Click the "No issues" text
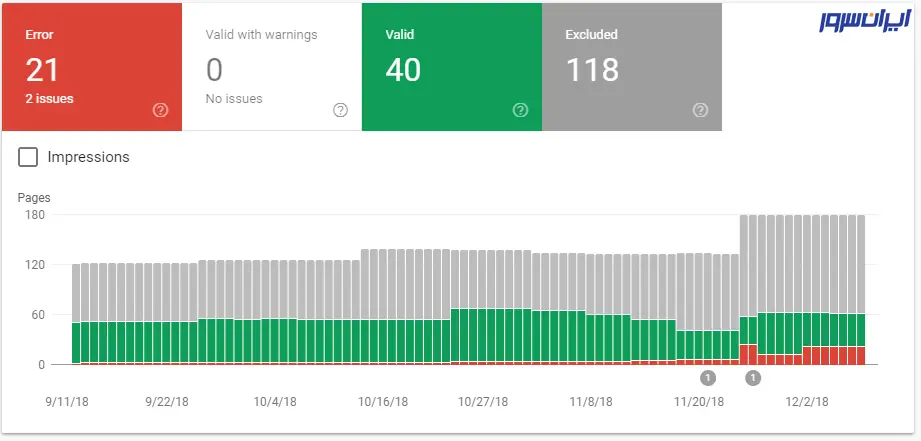This screenshot has height=441, width=921. [x=234, y=99]
